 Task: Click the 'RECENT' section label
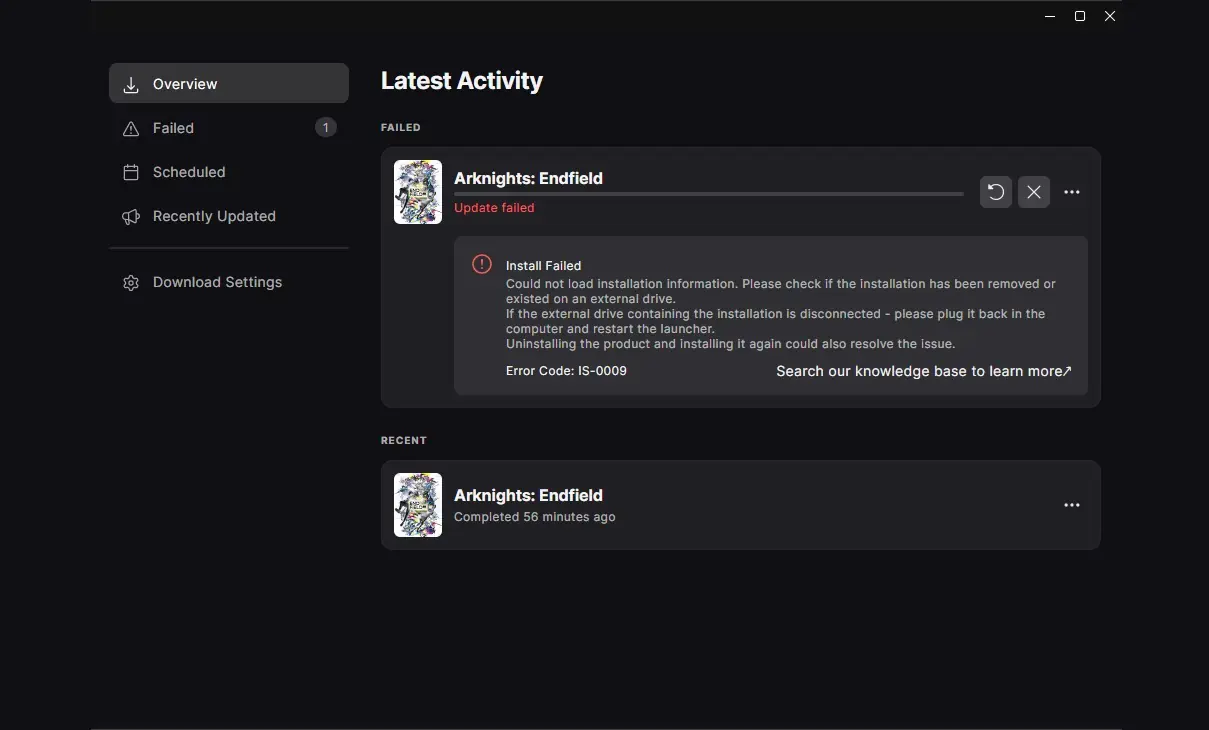[x=404, y=441]
